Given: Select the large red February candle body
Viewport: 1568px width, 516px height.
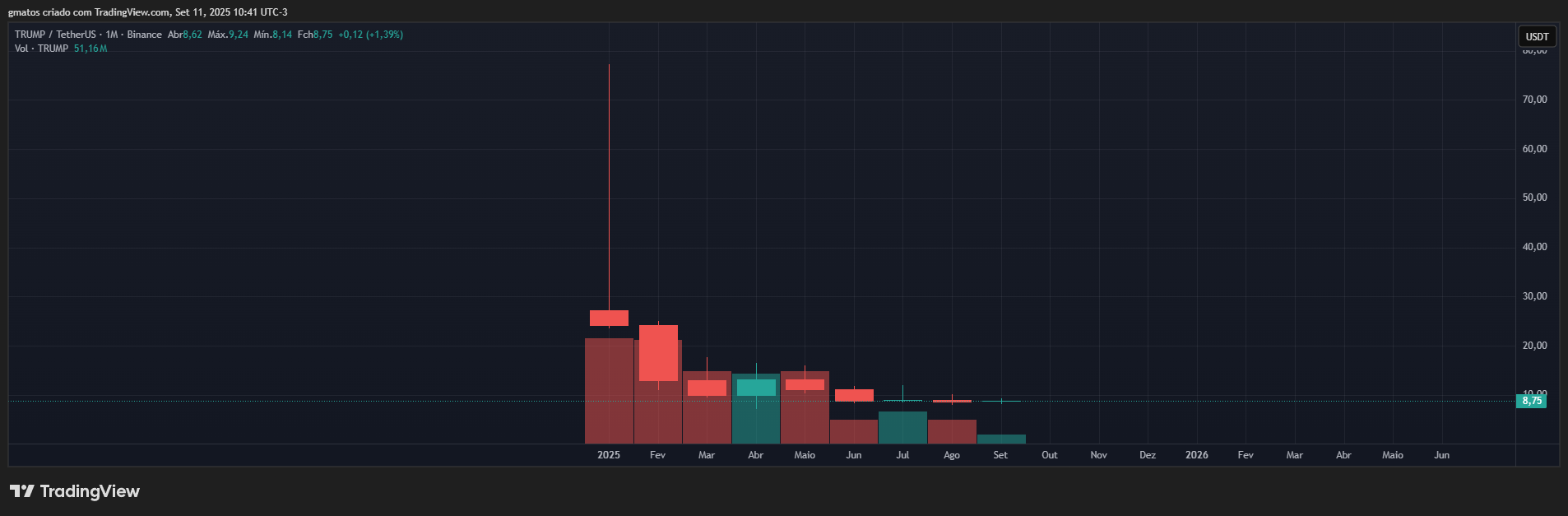Looking at the screenshot, I should click(658, 353).
